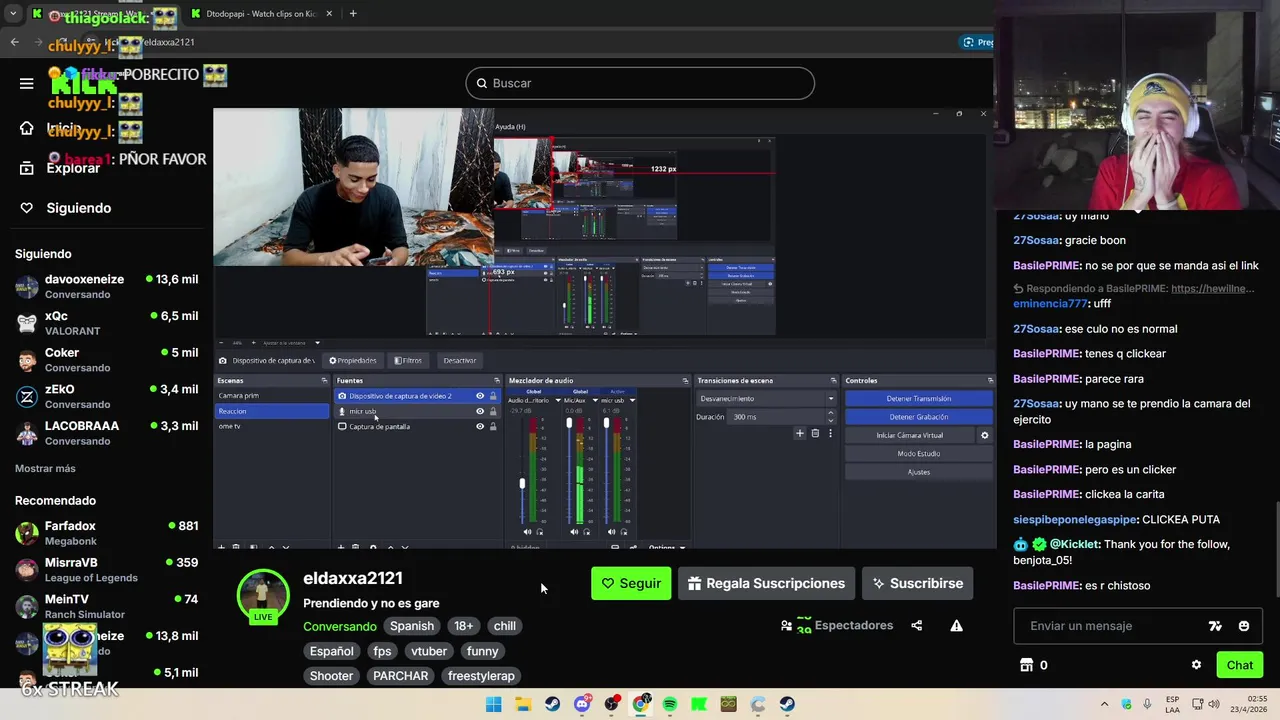Click the Duración 300 ms stepper arrows

tap(830, 417)
